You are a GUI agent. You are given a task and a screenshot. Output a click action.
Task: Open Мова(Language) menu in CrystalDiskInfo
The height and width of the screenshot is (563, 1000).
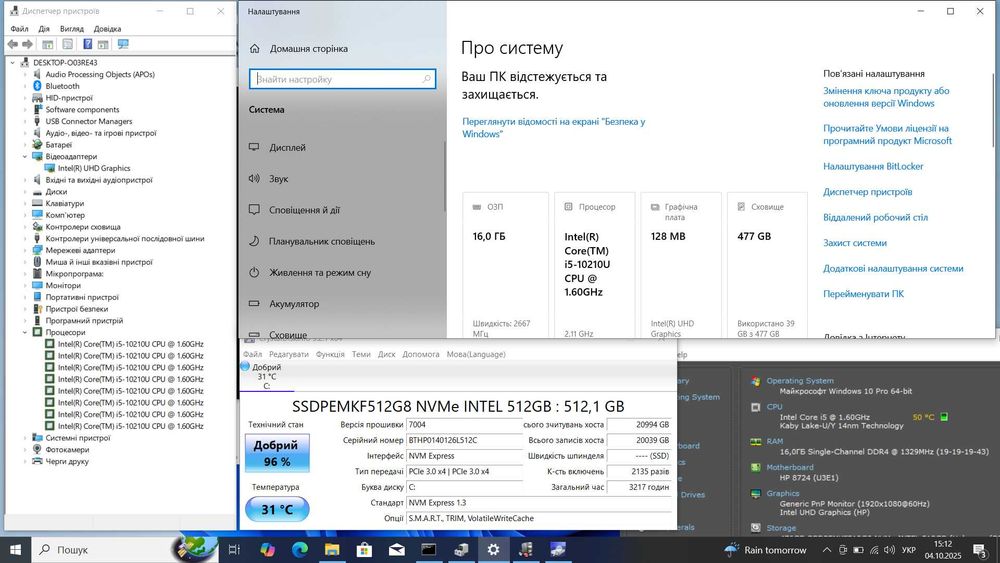coord(476,355)
